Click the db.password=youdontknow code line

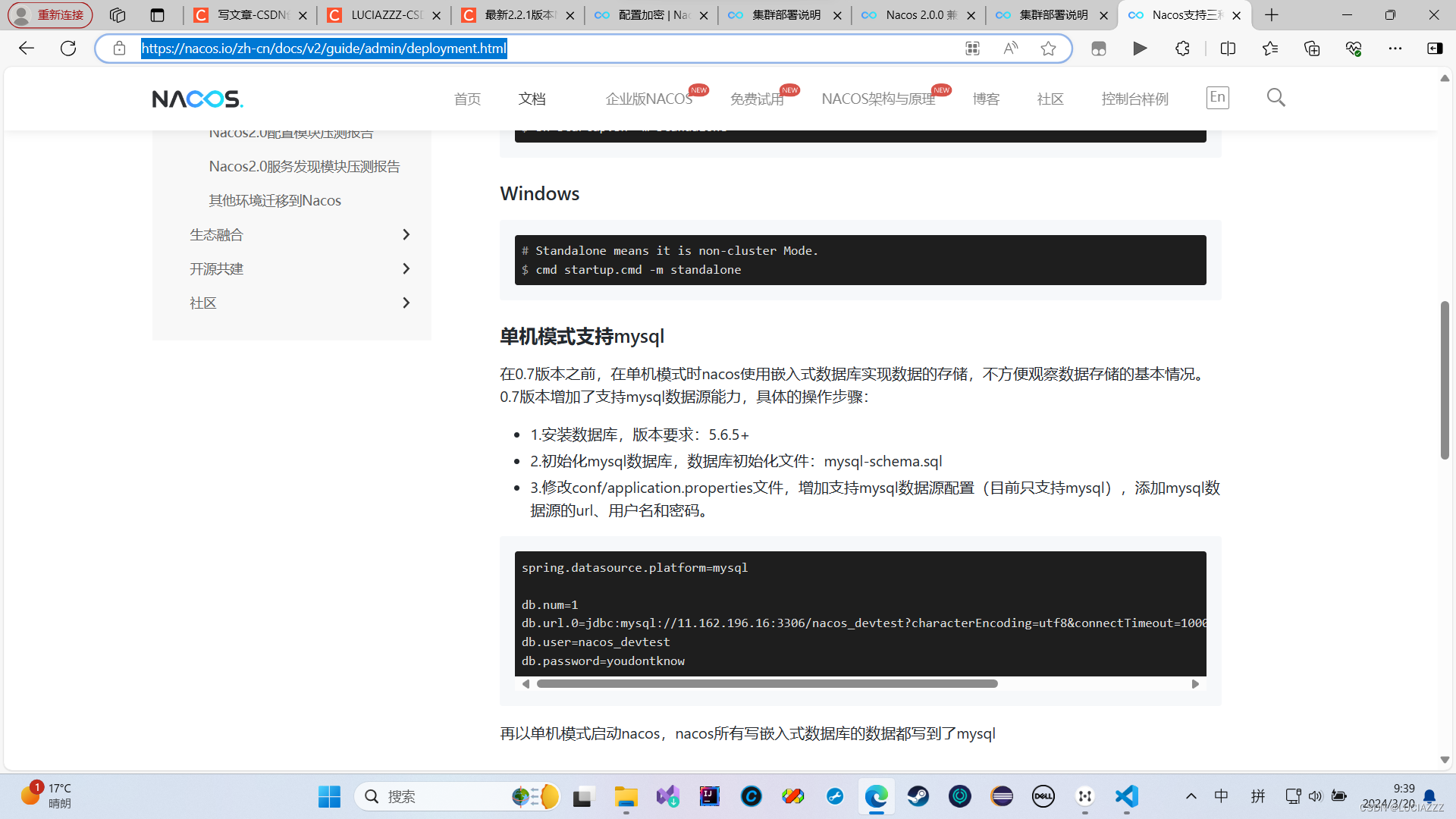(x=603, y=661)
